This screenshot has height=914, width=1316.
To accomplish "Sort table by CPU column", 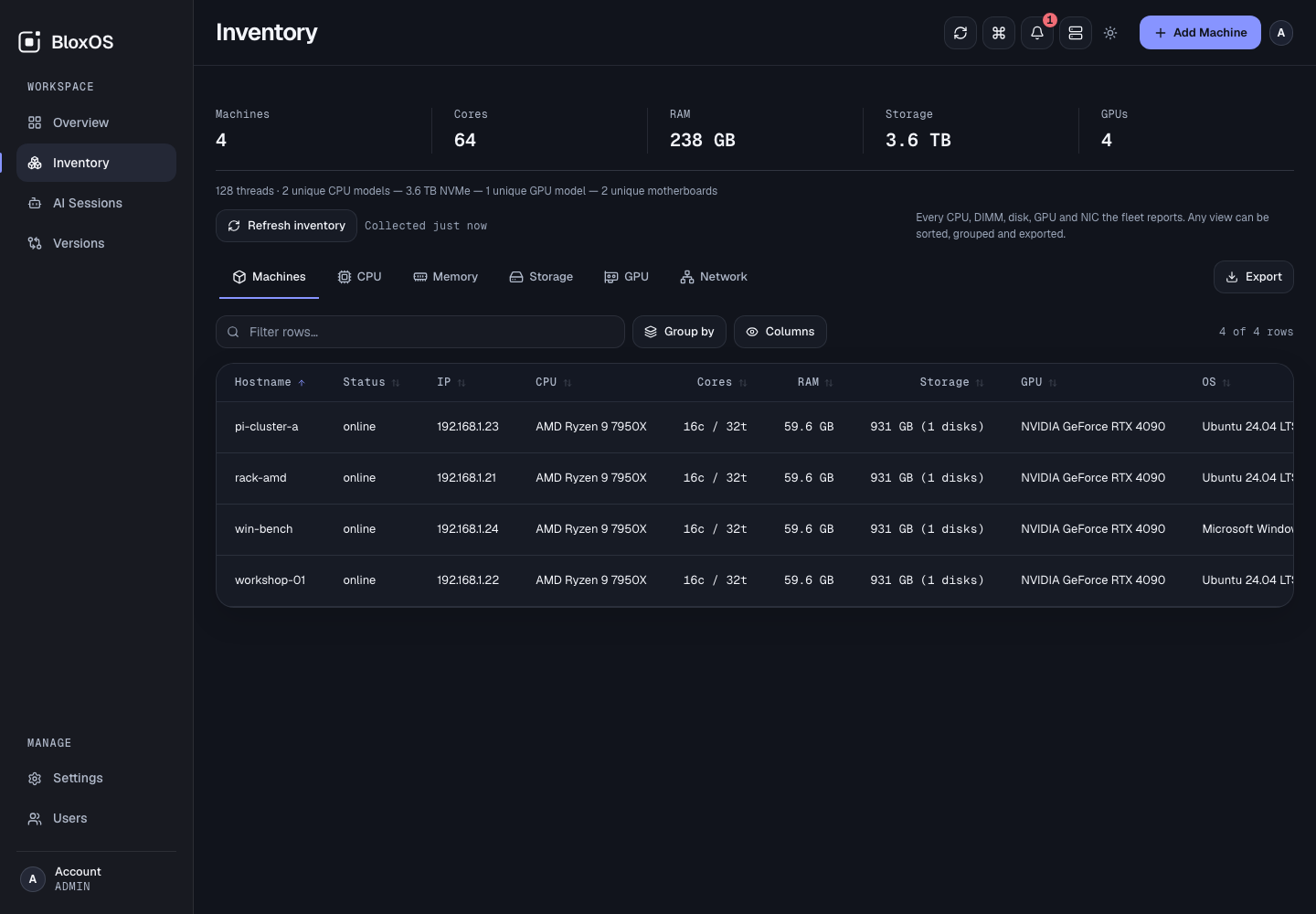I will coord(553,382).
